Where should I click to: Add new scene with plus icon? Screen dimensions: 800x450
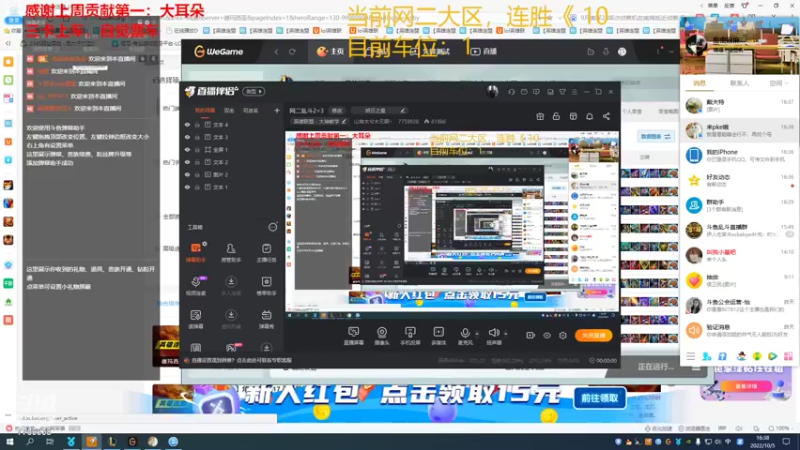point(277,110)
